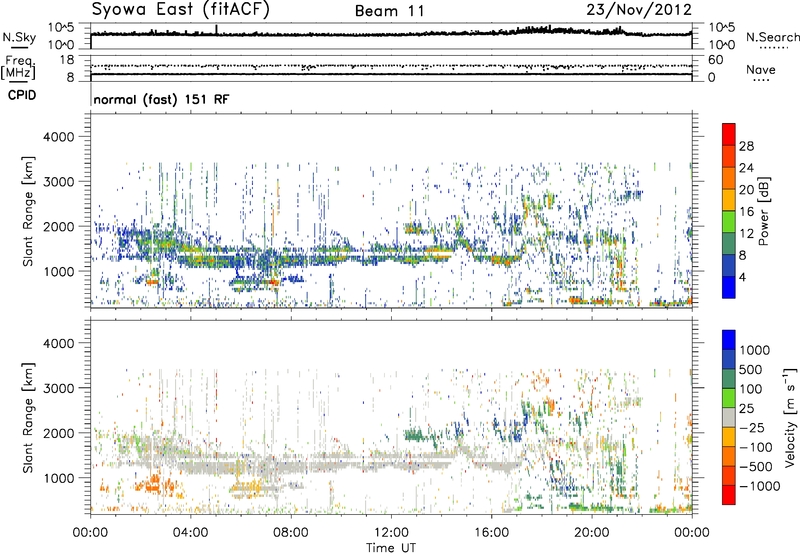
Task: Click the top blue segment of the Velocity color bar
Action: (x=729, y=340)
